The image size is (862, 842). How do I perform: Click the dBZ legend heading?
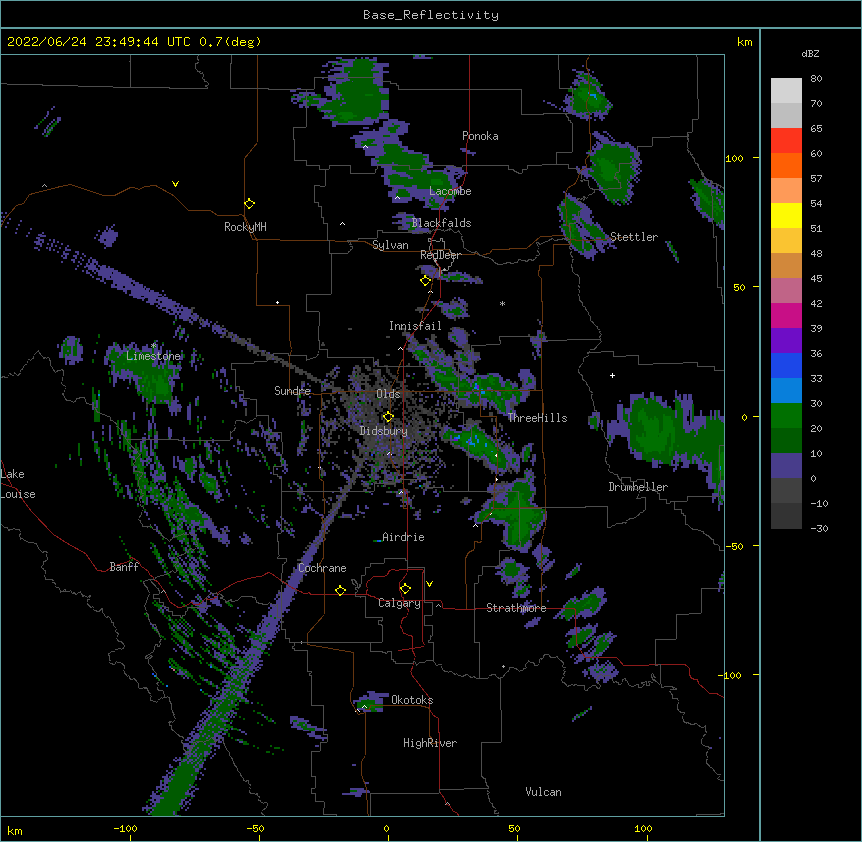(810, 53)
